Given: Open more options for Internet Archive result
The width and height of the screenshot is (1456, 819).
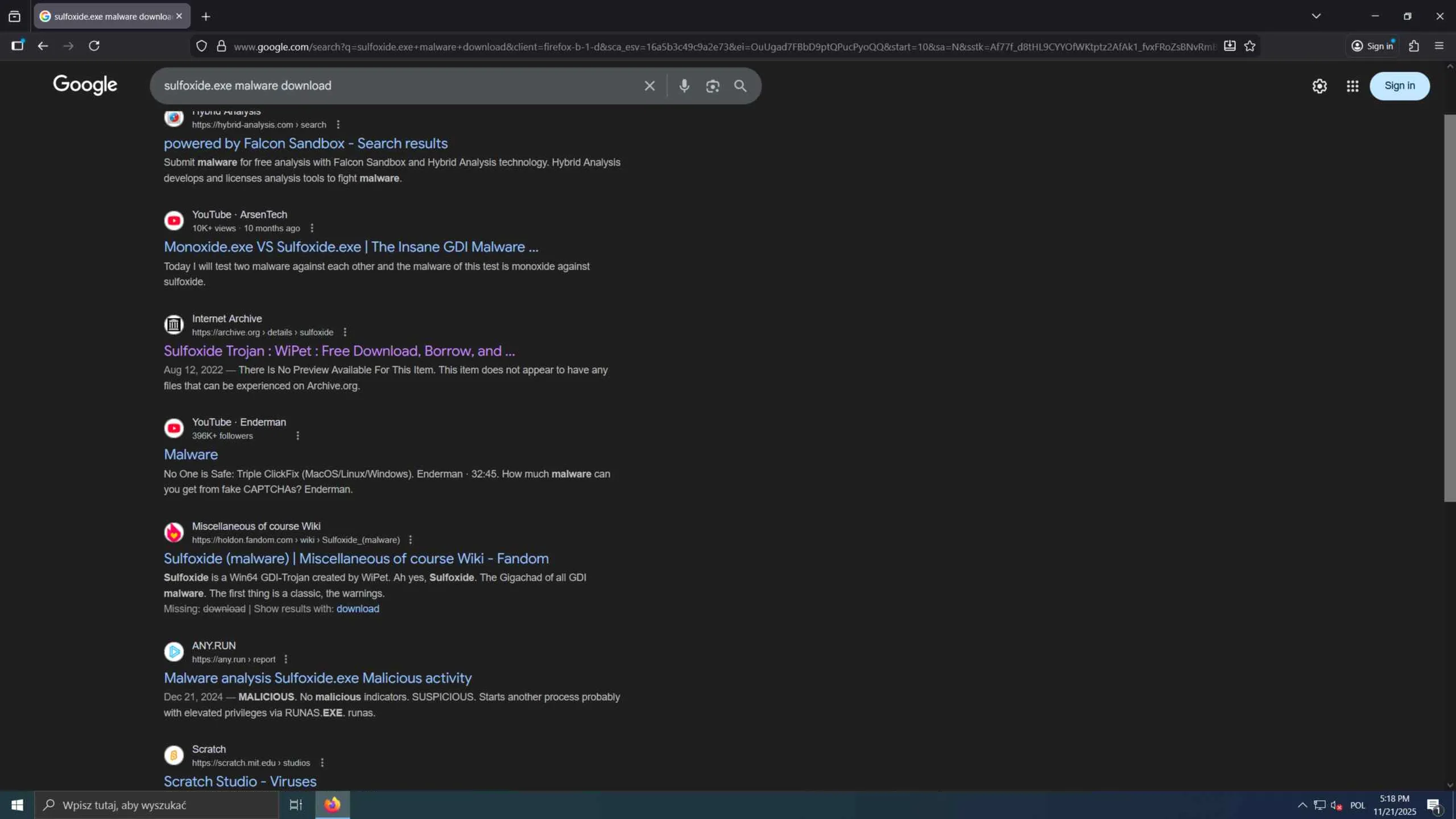Looking at the screenshot, I should (x=345, y=332).
